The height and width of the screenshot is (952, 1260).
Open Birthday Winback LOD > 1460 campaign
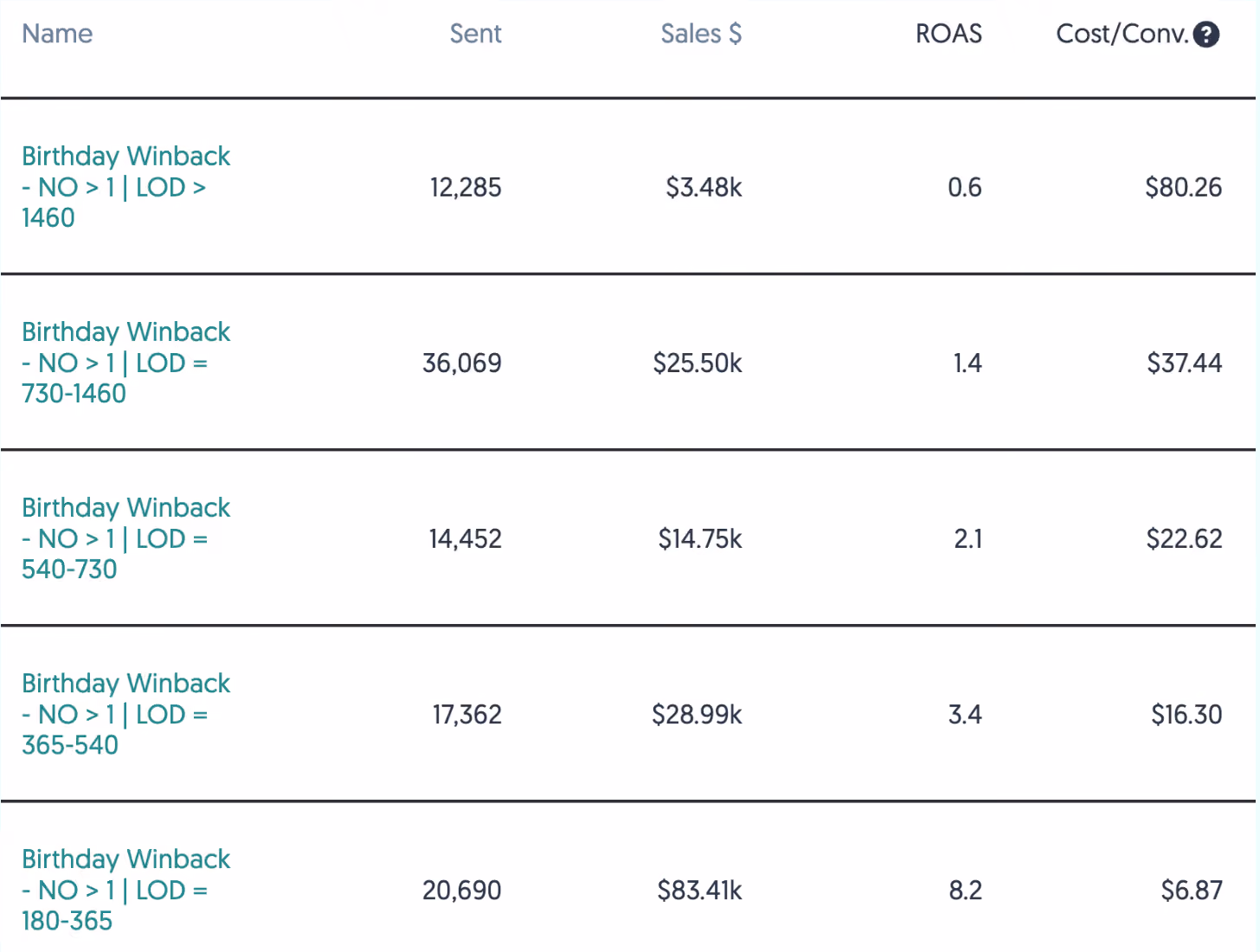pos(126,187)
